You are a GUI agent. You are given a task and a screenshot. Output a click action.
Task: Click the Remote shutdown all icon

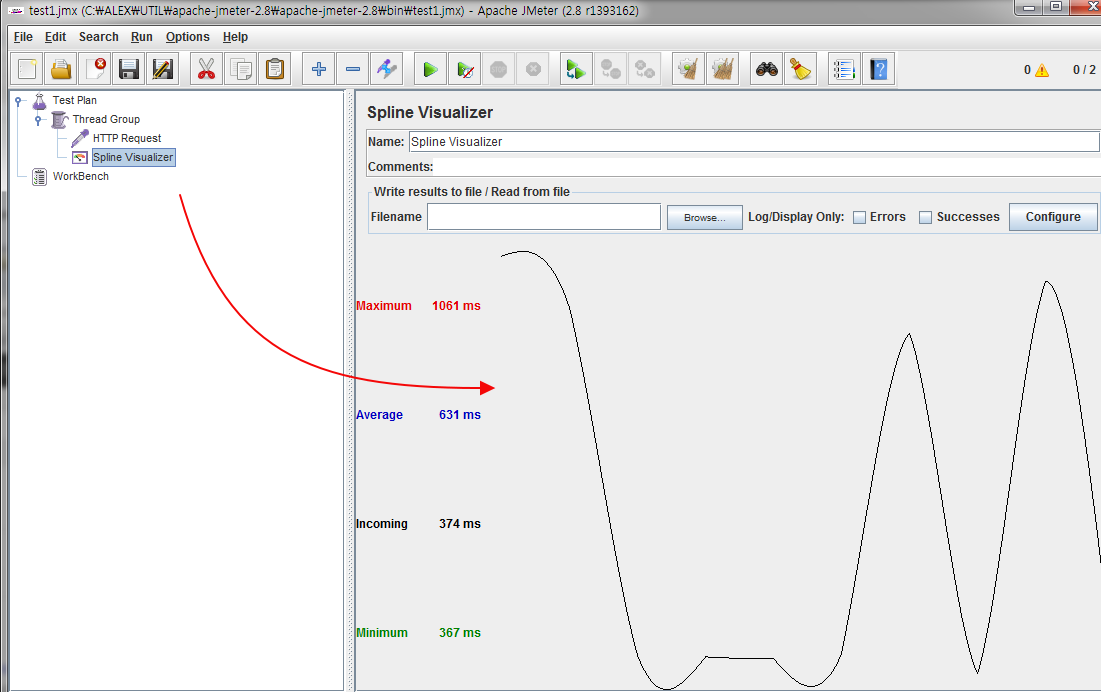pyautogui.click(x=644, y=69)
